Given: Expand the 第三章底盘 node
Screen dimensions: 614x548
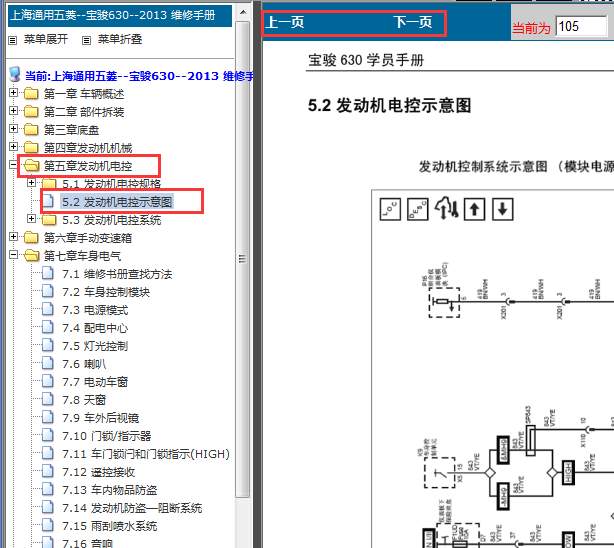Looking at the screenshot, I should tap(13, 128).
